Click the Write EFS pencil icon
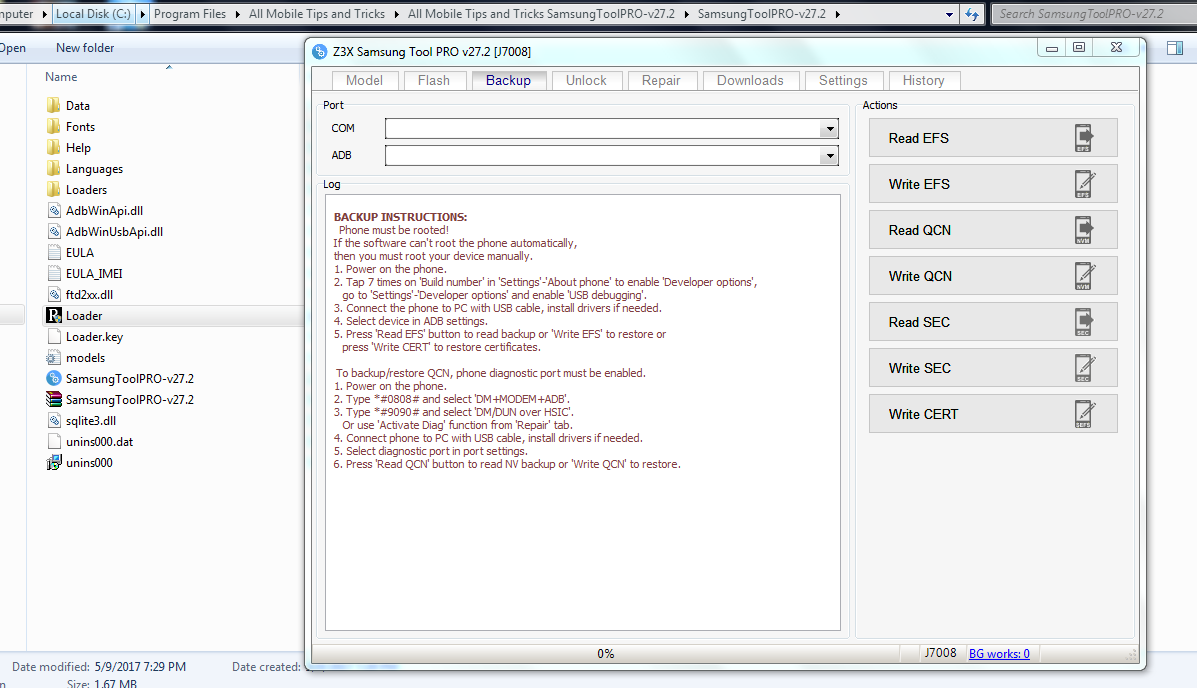 tap(1084, 184)
